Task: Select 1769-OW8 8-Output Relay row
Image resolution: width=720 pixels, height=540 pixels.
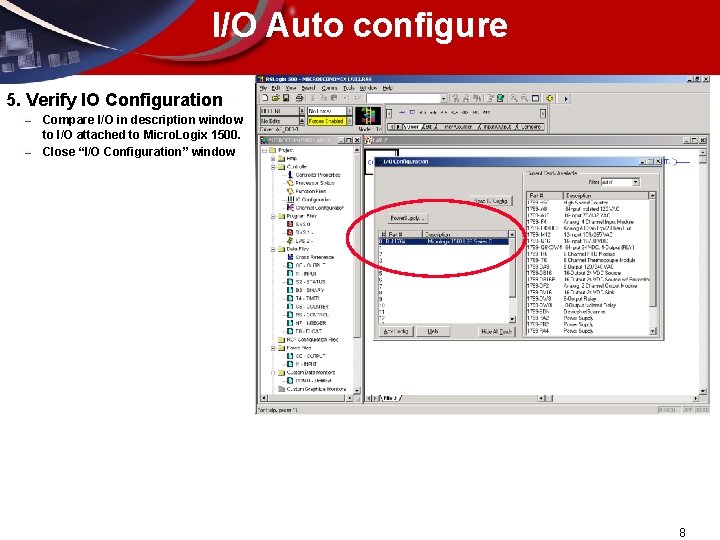Action: pos(588,298)
